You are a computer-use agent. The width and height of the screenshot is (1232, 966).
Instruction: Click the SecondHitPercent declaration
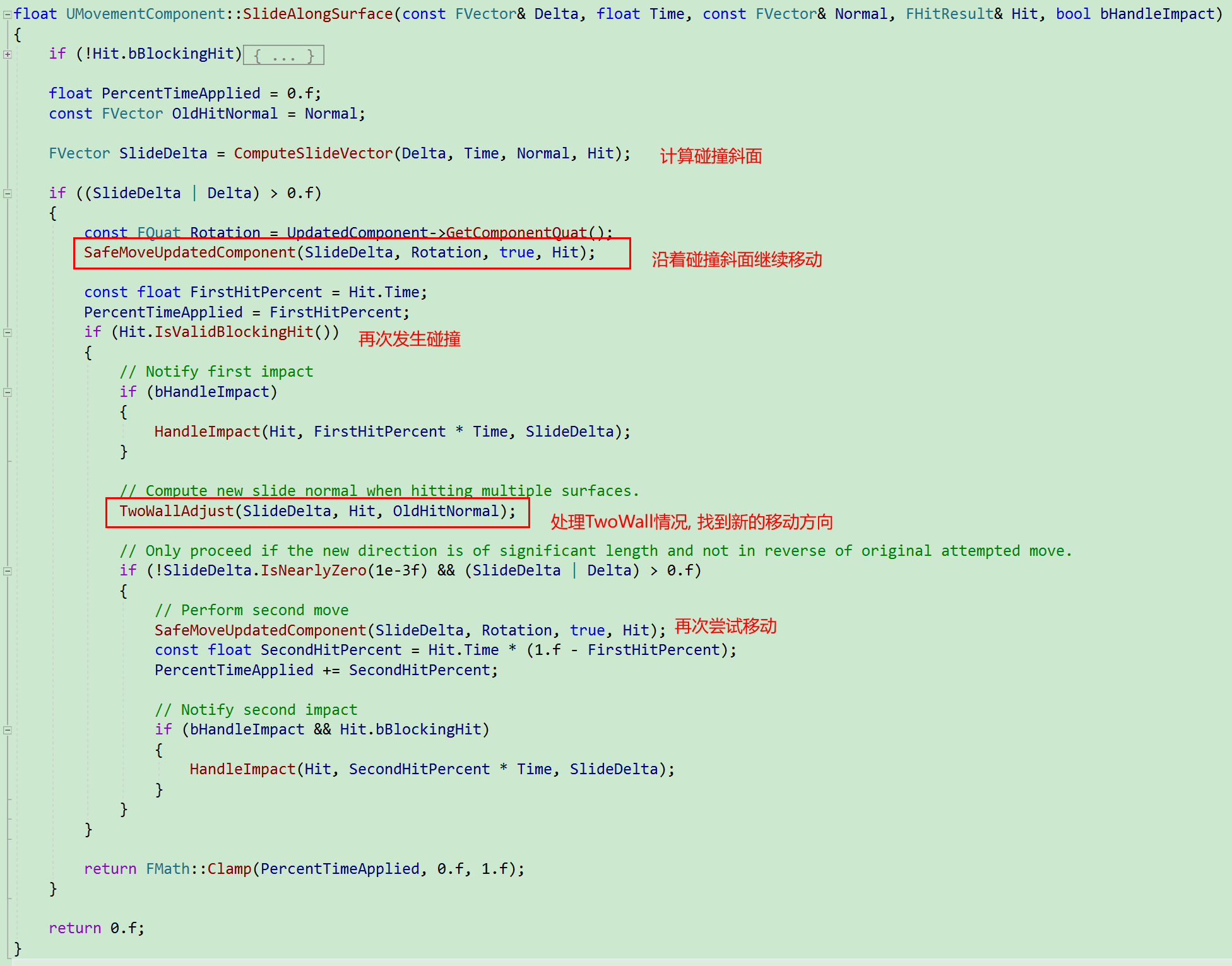[331, 650]
